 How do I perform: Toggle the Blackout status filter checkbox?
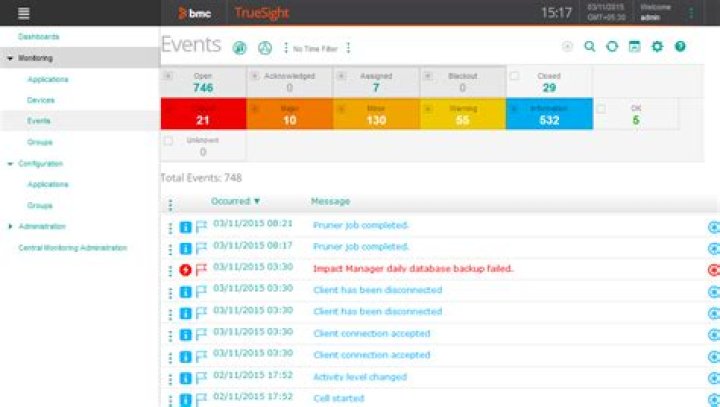[428, 76]
